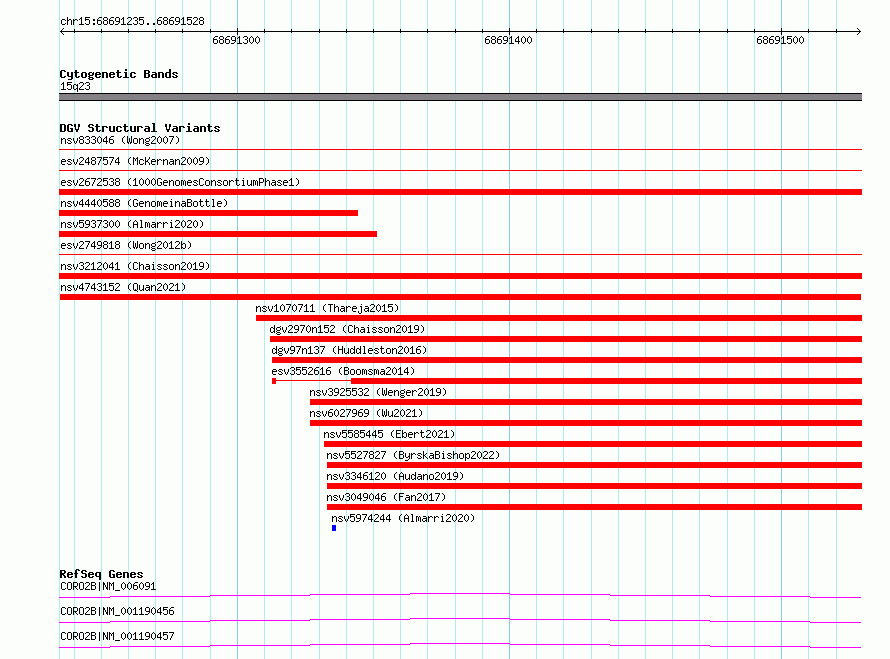Image resolution: width=890 pixels, height=659 pixels.
Task: Click the red bar of nsv4440588
Action: point(208,213)
